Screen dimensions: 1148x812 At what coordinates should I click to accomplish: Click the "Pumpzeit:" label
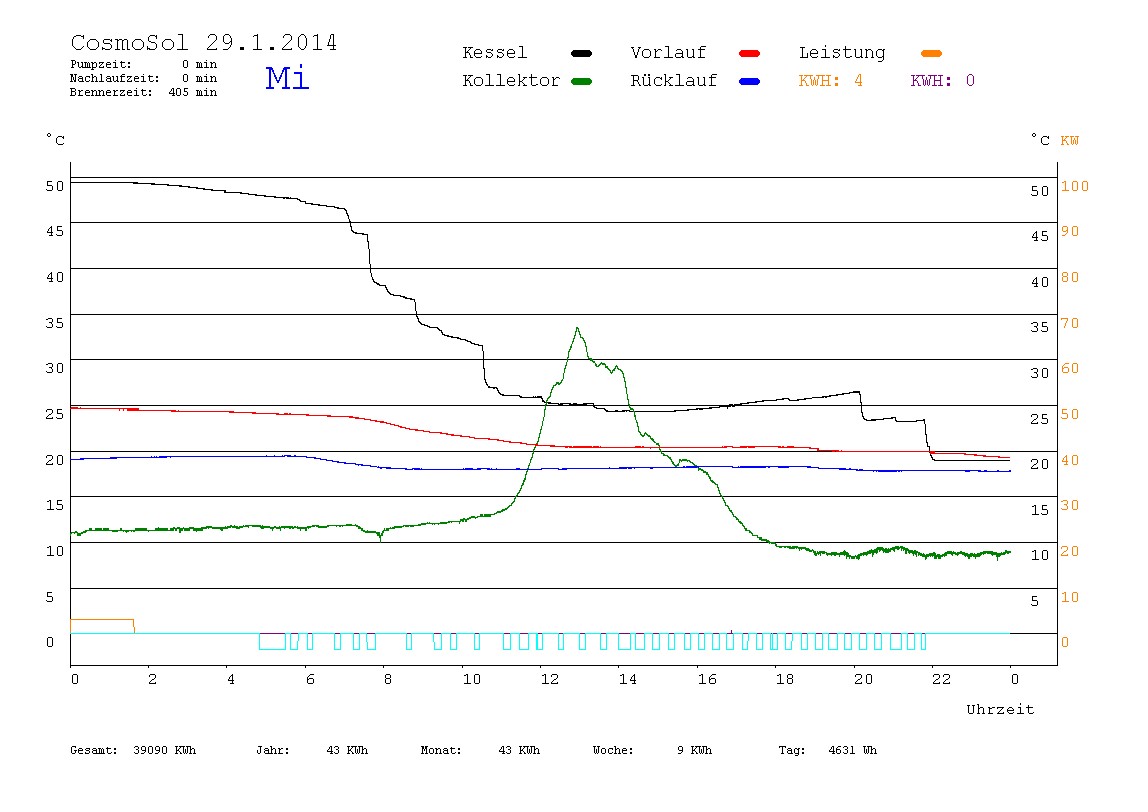point(101,64)
